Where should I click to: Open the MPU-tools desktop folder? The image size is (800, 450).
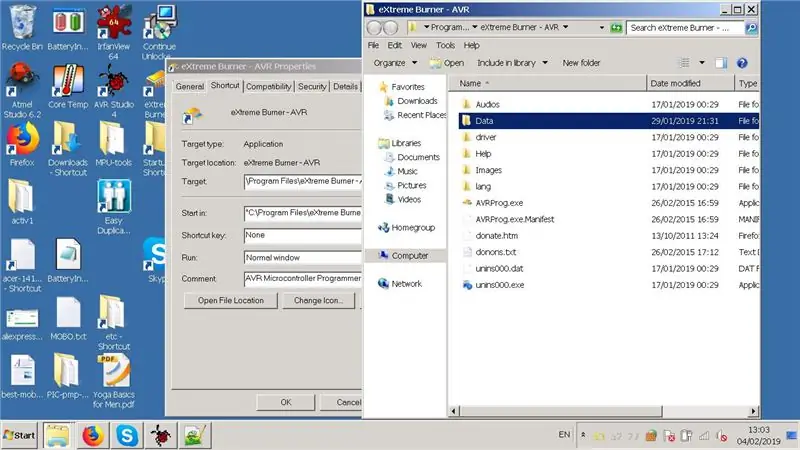pyautogui.click(x=113, y=143)
